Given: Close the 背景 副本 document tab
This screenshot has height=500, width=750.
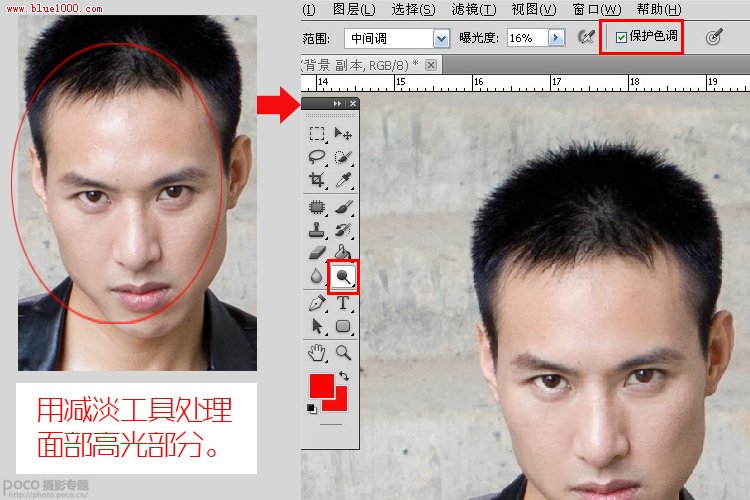Looking at the screenshot, I should pos(431,65).
